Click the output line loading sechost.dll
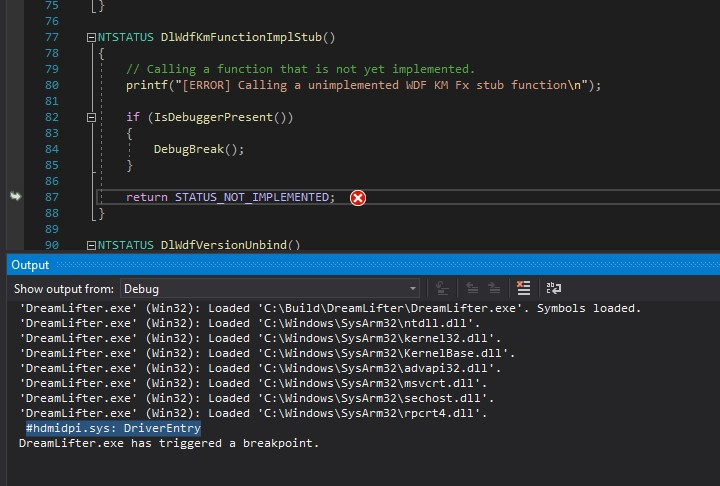Viewport: 720px width, 486px height. 256,398
